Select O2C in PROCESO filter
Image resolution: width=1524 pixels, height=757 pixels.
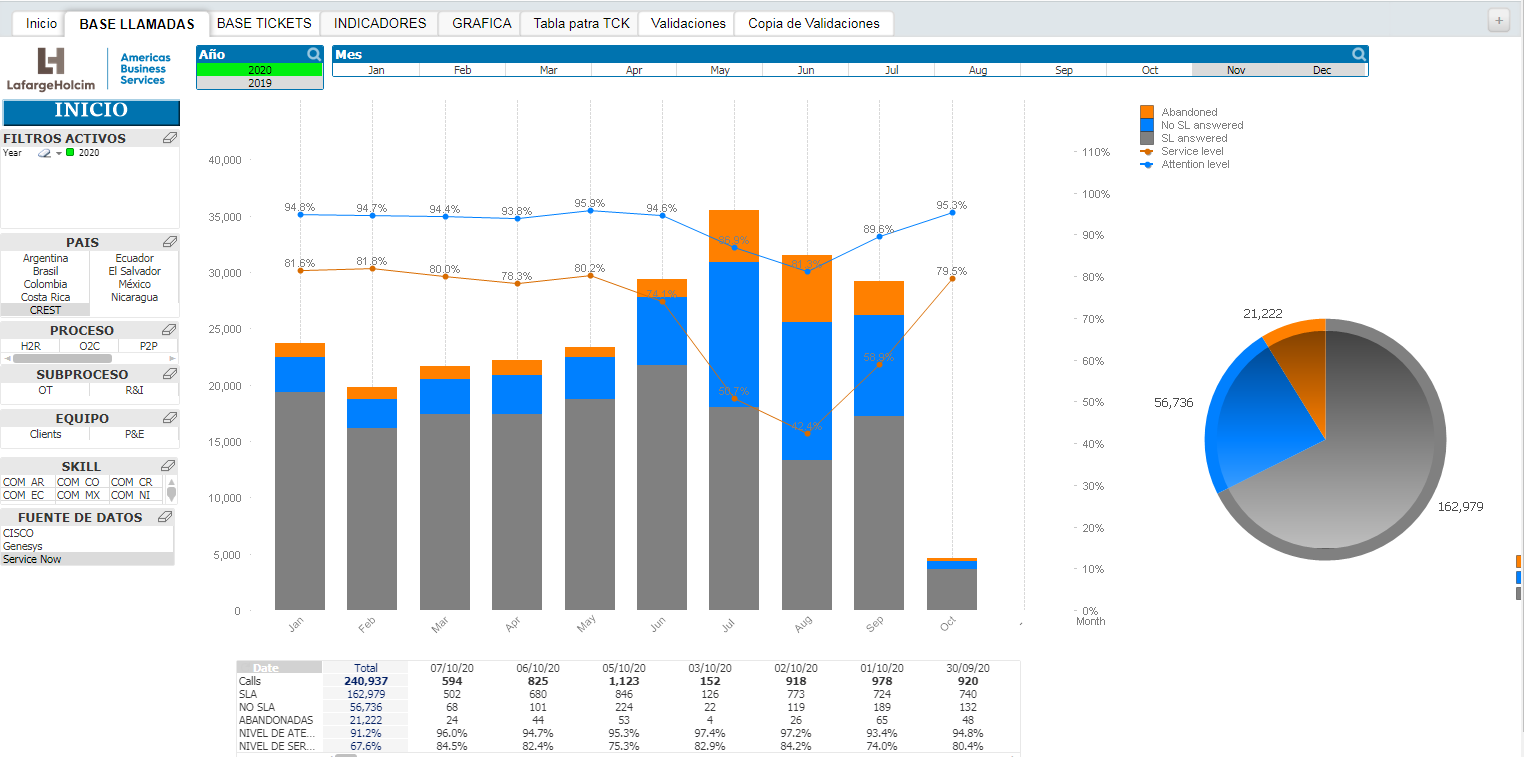click(x=89, y=346)
